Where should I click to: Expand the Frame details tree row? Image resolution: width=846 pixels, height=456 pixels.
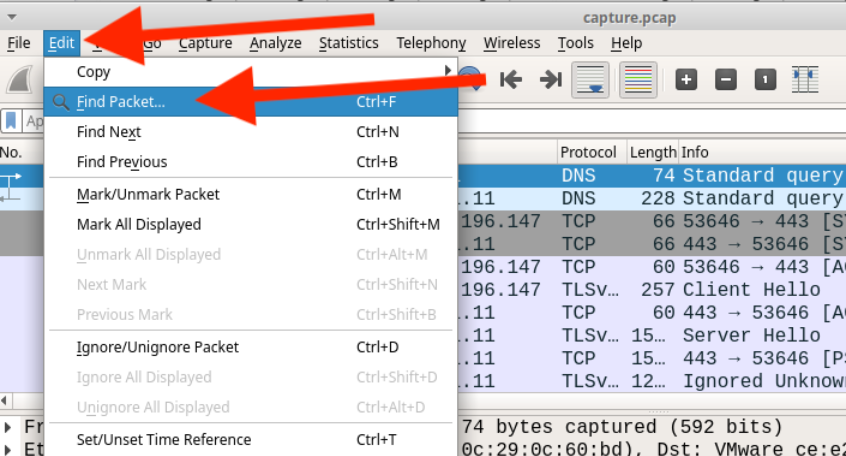pyautogui.click(x=9, y=426)
